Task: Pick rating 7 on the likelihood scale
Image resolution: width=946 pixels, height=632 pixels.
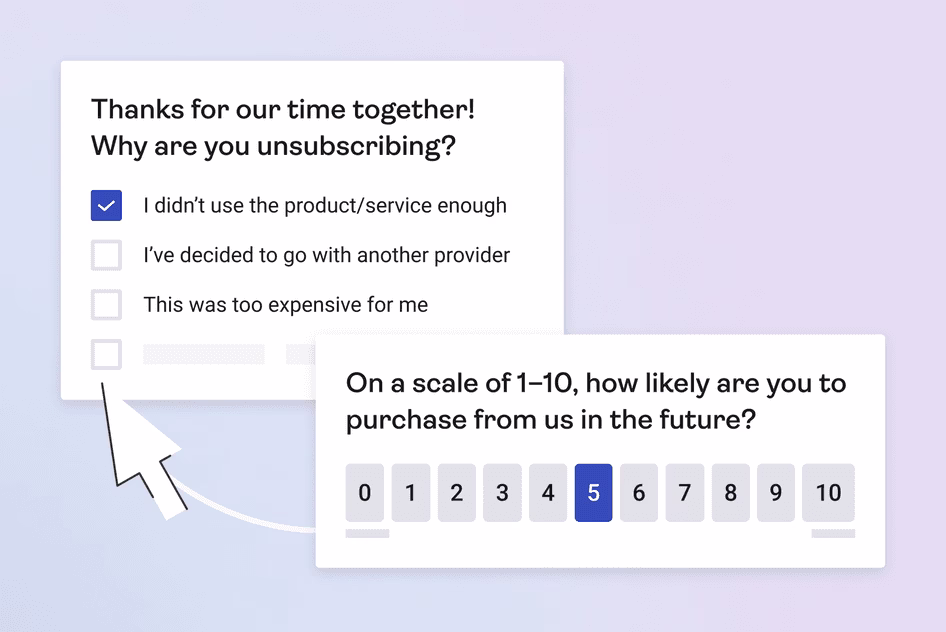Action: coord(684,493)
